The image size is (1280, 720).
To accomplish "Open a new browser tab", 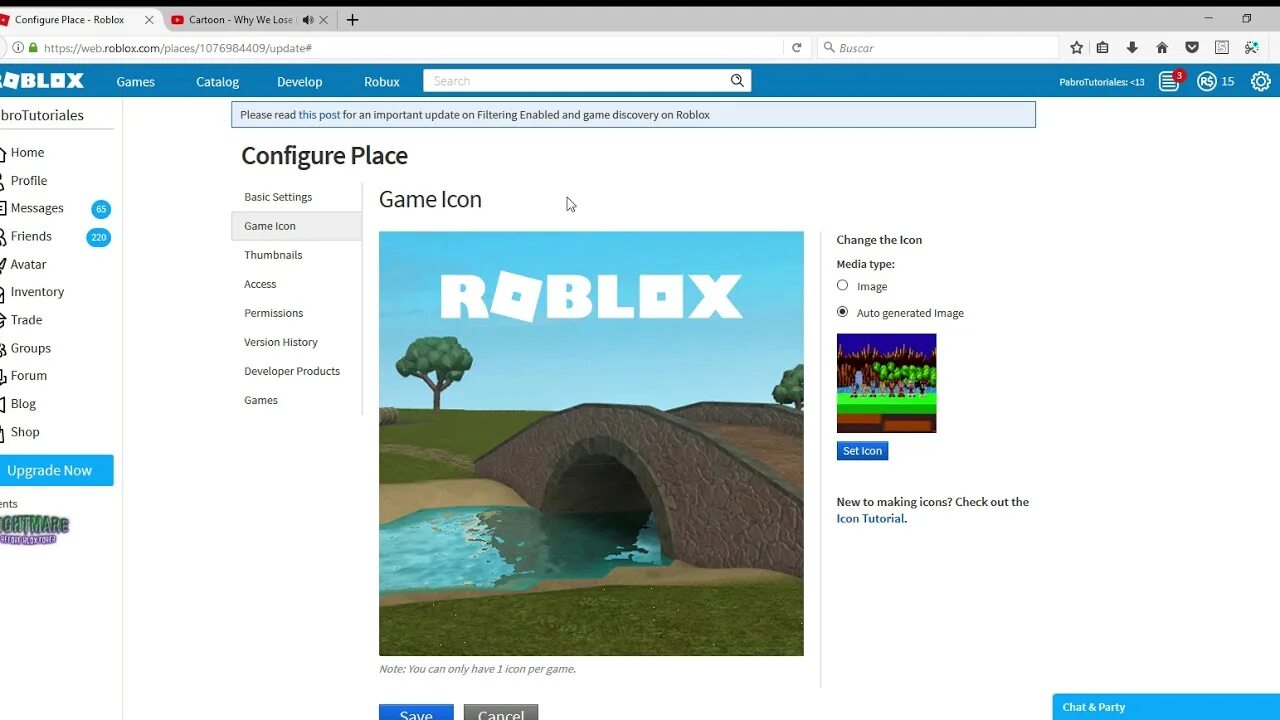I will tap(352, 20).
